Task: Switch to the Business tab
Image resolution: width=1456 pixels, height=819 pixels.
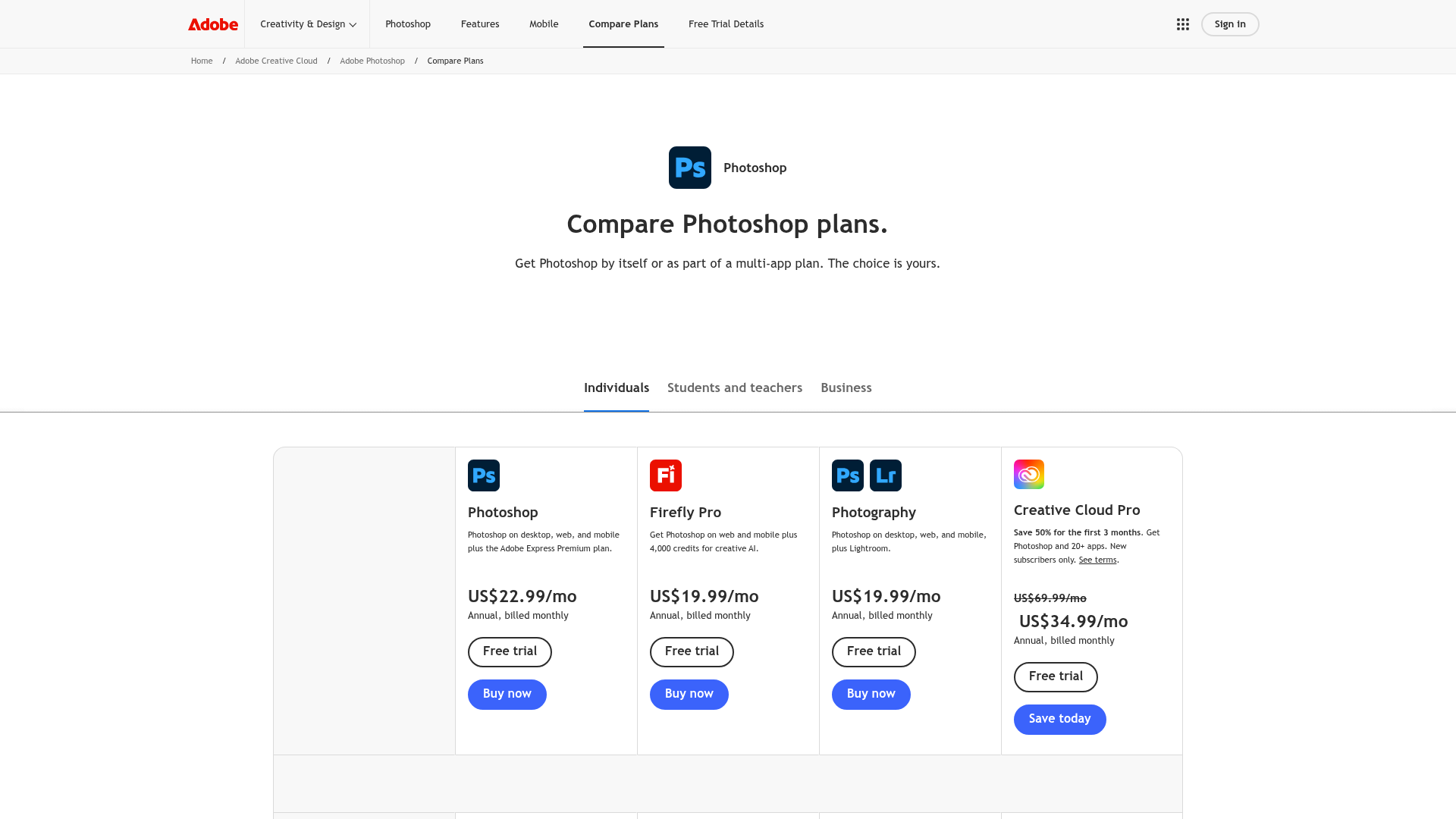Action: click(846, 388)
